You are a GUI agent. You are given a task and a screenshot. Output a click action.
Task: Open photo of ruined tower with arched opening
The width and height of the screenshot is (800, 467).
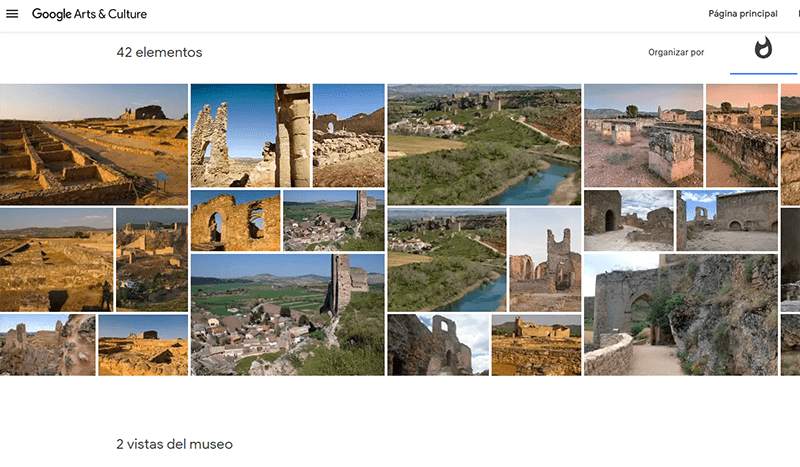[x=545, y=259]
